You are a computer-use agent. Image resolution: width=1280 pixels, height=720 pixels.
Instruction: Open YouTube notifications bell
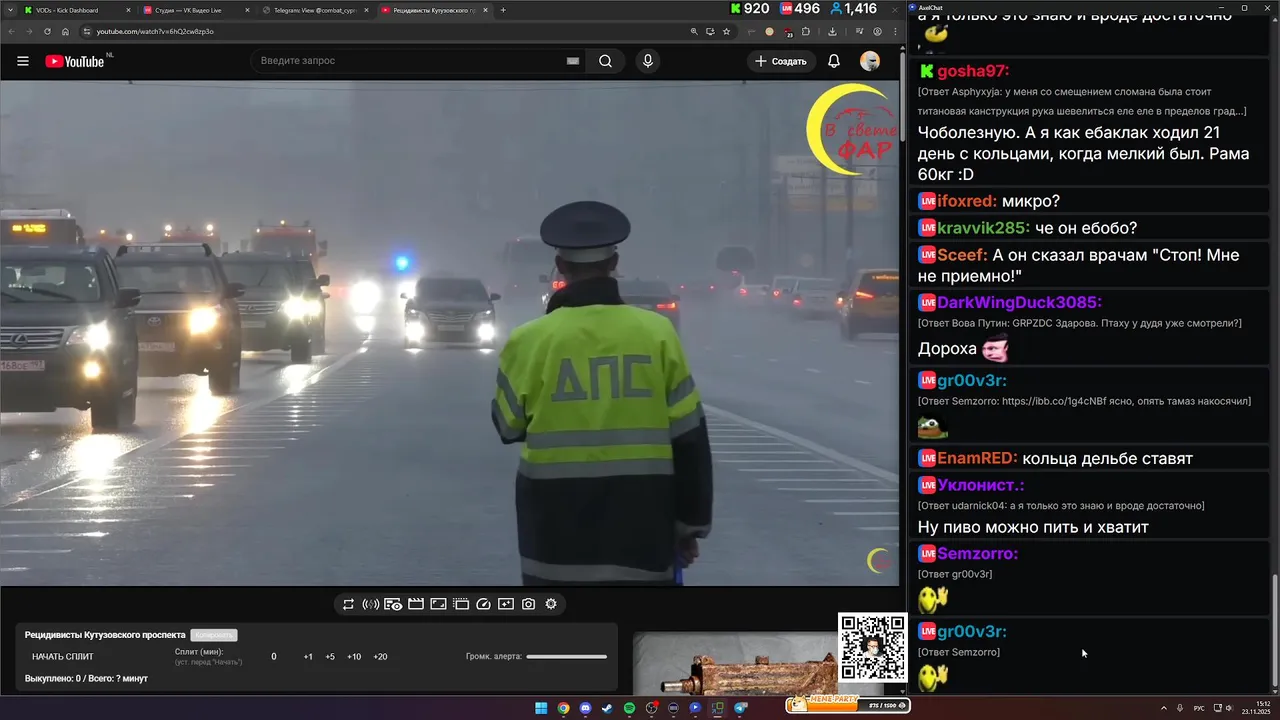point(833,61)
